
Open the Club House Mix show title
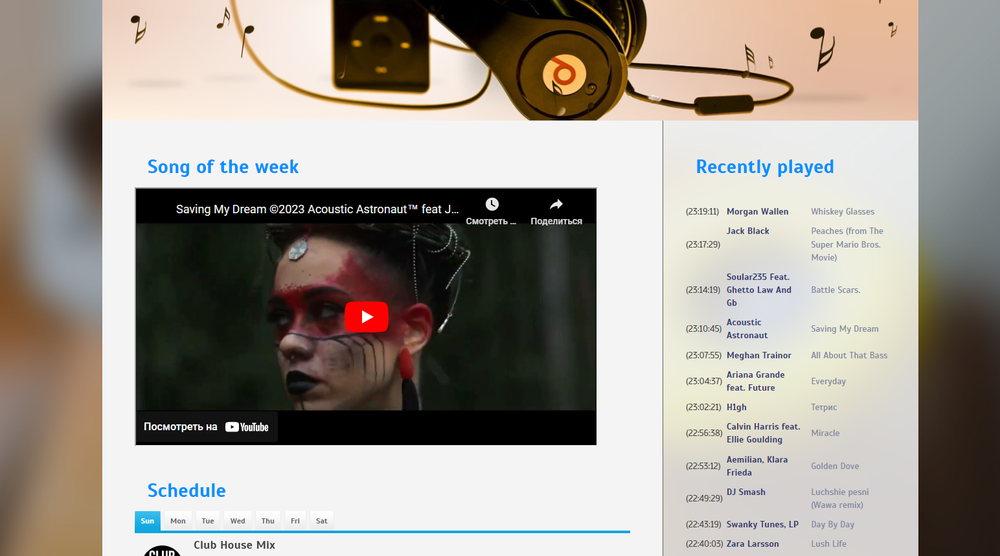pos(234,545)
